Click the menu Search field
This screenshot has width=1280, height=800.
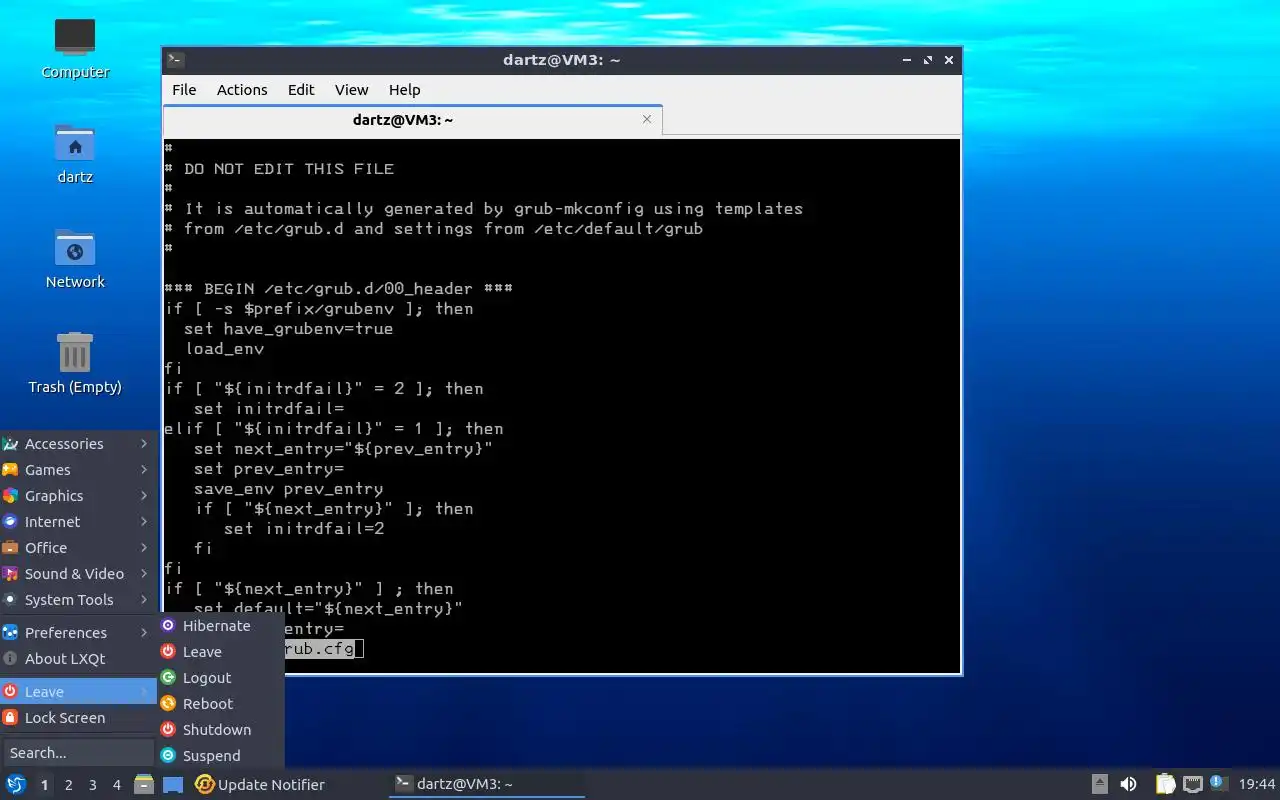pyautogui.click(x=77, y=753)
